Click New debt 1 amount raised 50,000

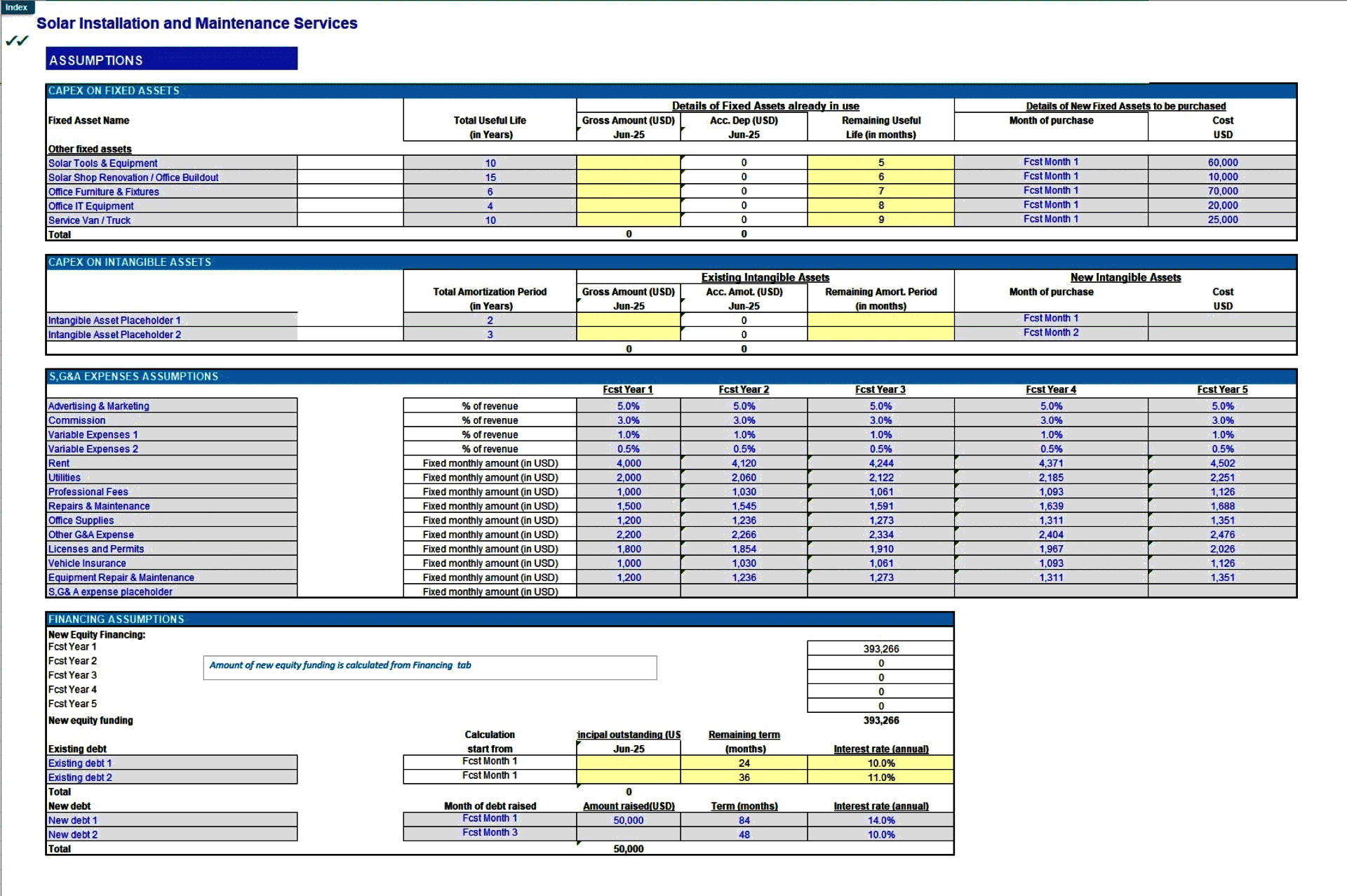click(x=629, y=820)
